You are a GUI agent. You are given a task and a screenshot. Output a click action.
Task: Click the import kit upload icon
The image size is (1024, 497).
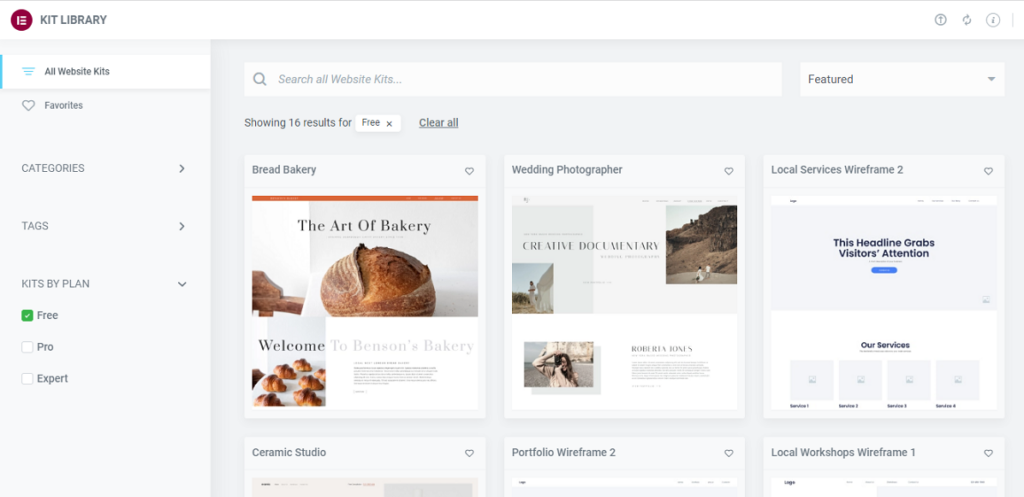point(940,20)
